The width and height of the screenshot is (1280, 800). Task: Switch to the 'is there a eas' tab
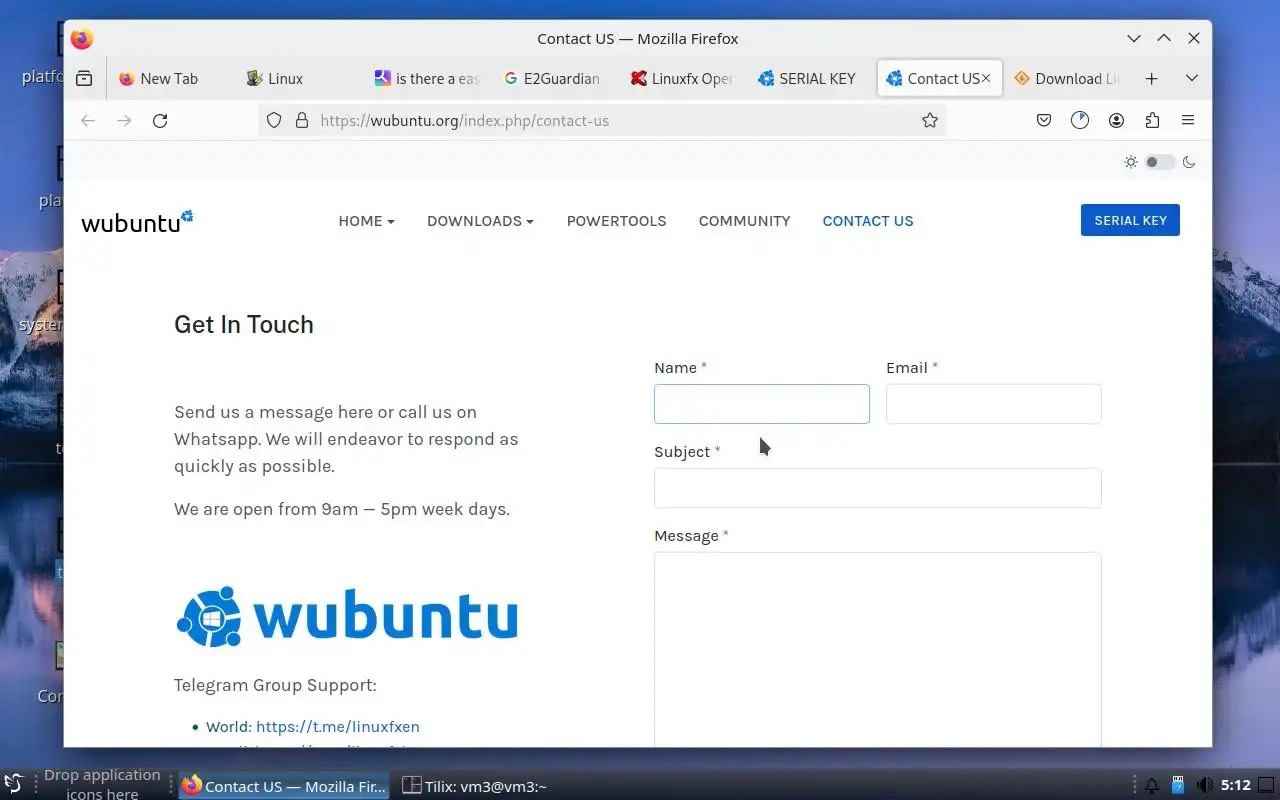[x=427, y=78]
